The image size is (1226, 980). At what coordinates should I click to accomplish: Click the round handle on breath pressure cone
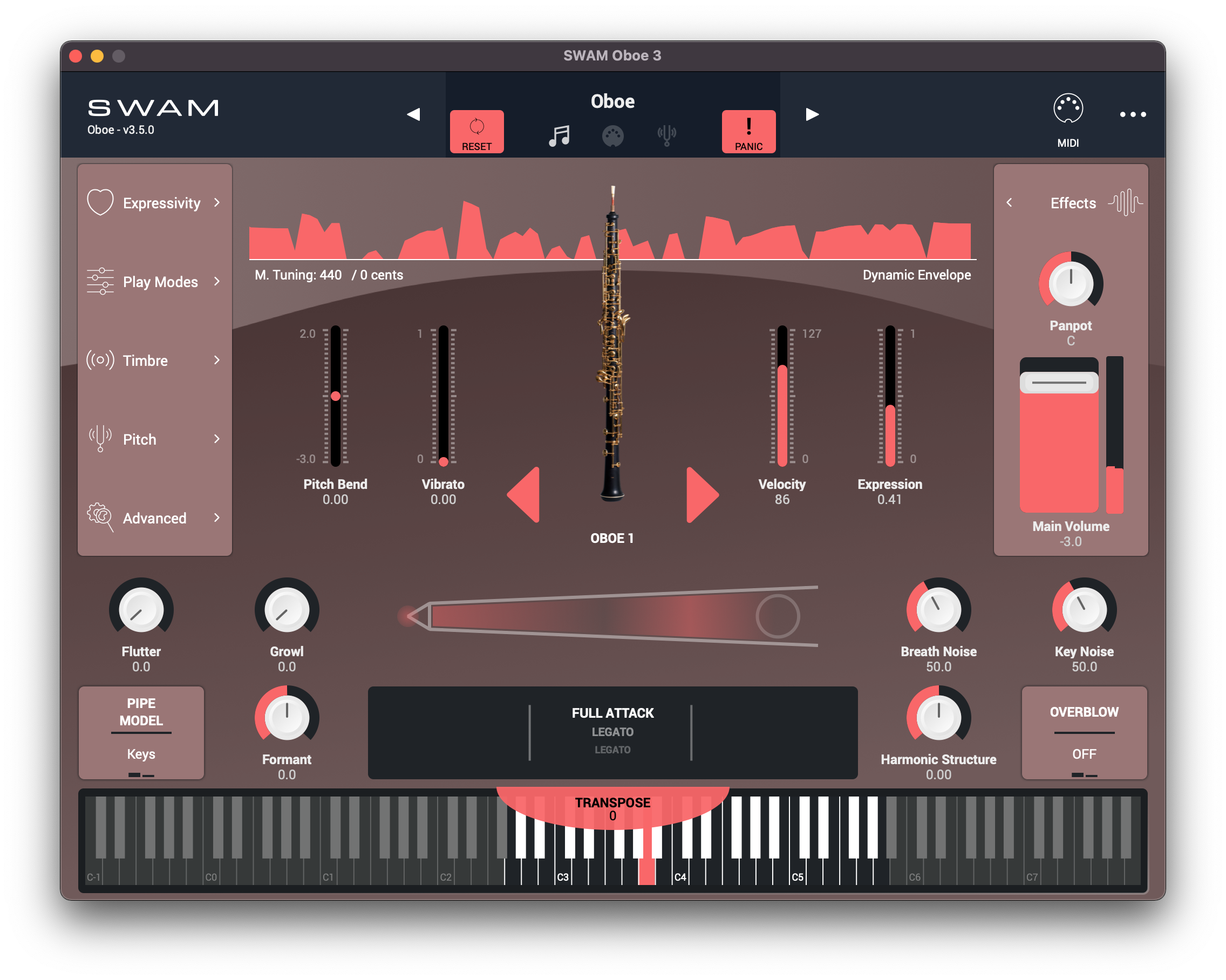pyautogui.click(x=778, y=616)
